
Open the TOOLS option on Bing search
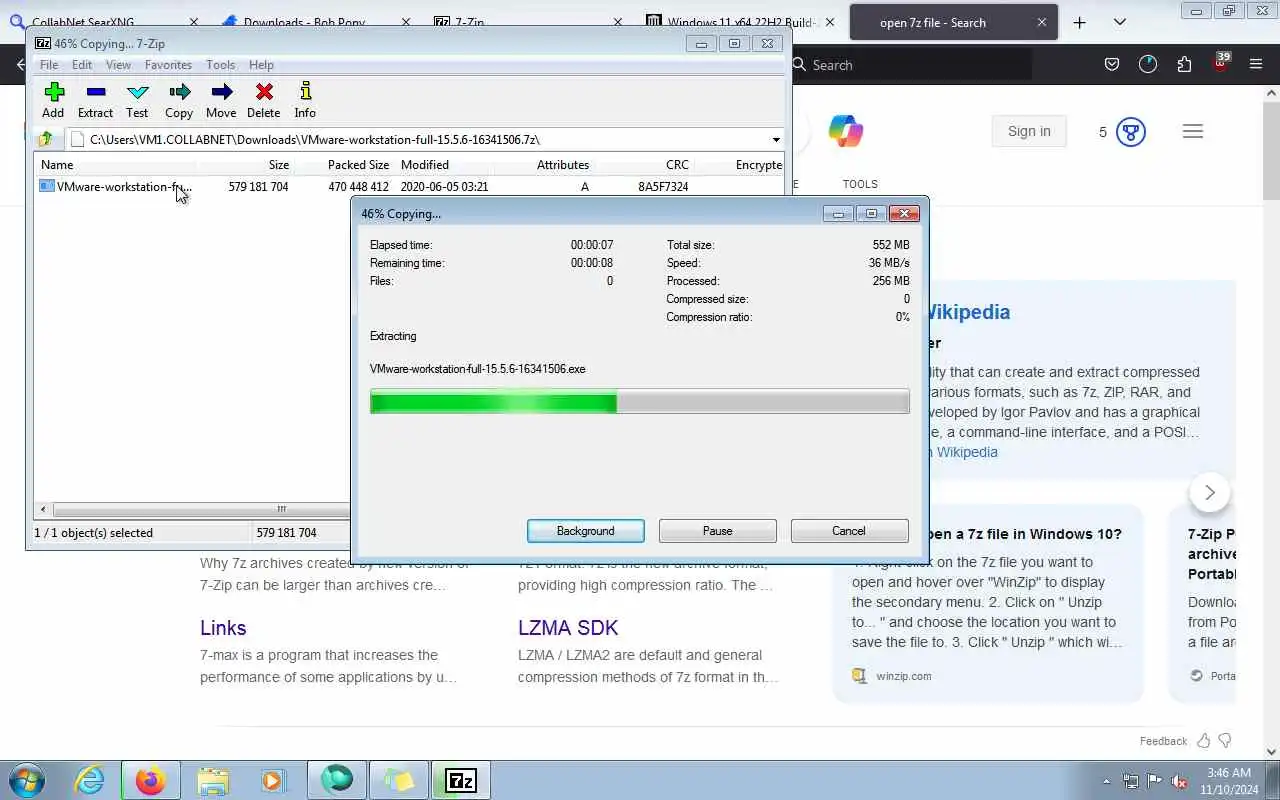pyautogui.click(x=860, y=184)
